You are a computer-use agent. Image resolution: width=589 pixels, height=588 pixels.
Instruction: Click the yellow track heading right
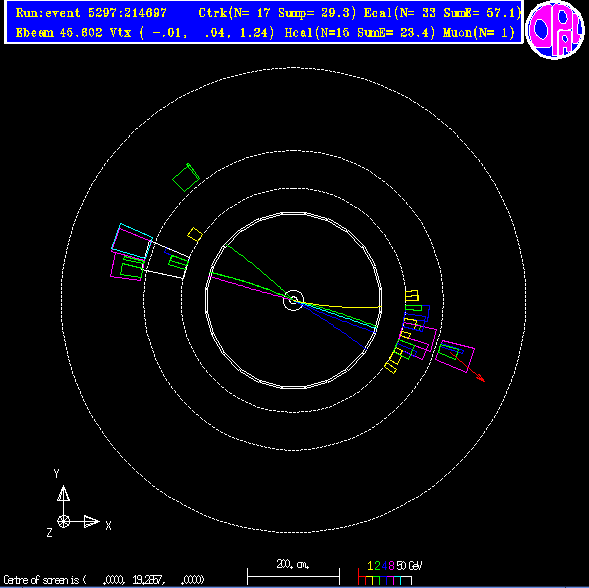tap(342, 305)
